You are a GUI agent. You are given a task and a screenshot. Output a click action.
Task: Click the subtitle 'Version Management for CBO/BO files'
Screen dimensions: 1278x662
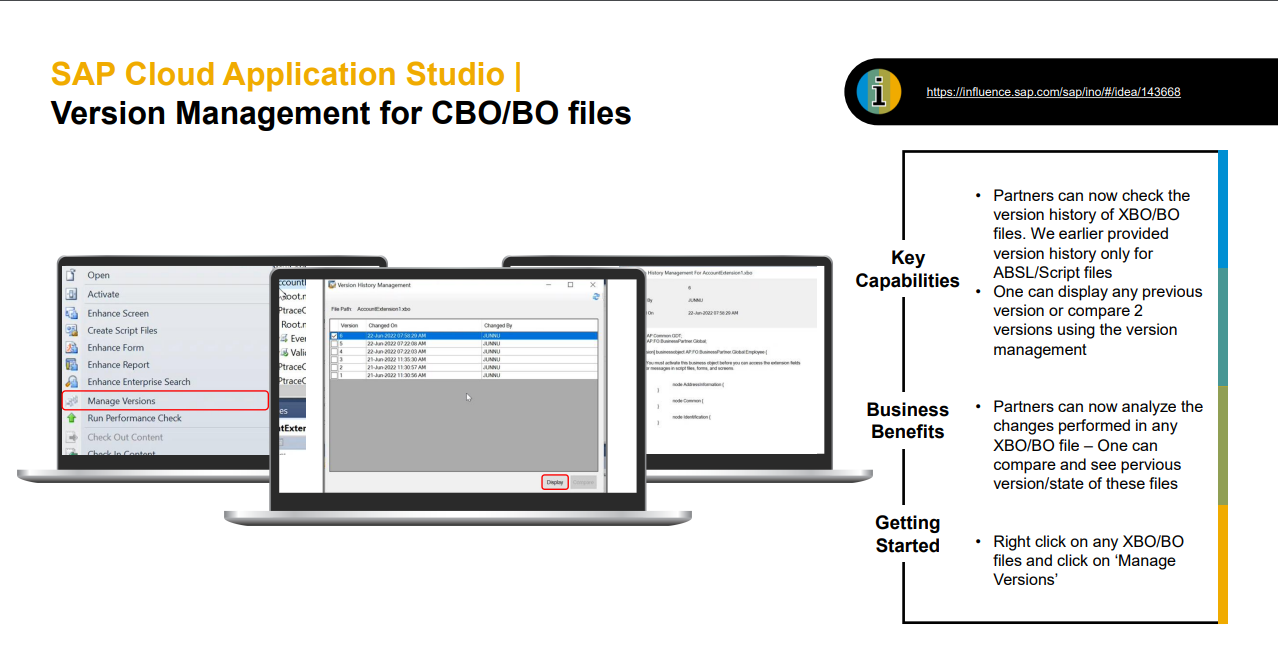pyautogui.click(x=341, y=113)
